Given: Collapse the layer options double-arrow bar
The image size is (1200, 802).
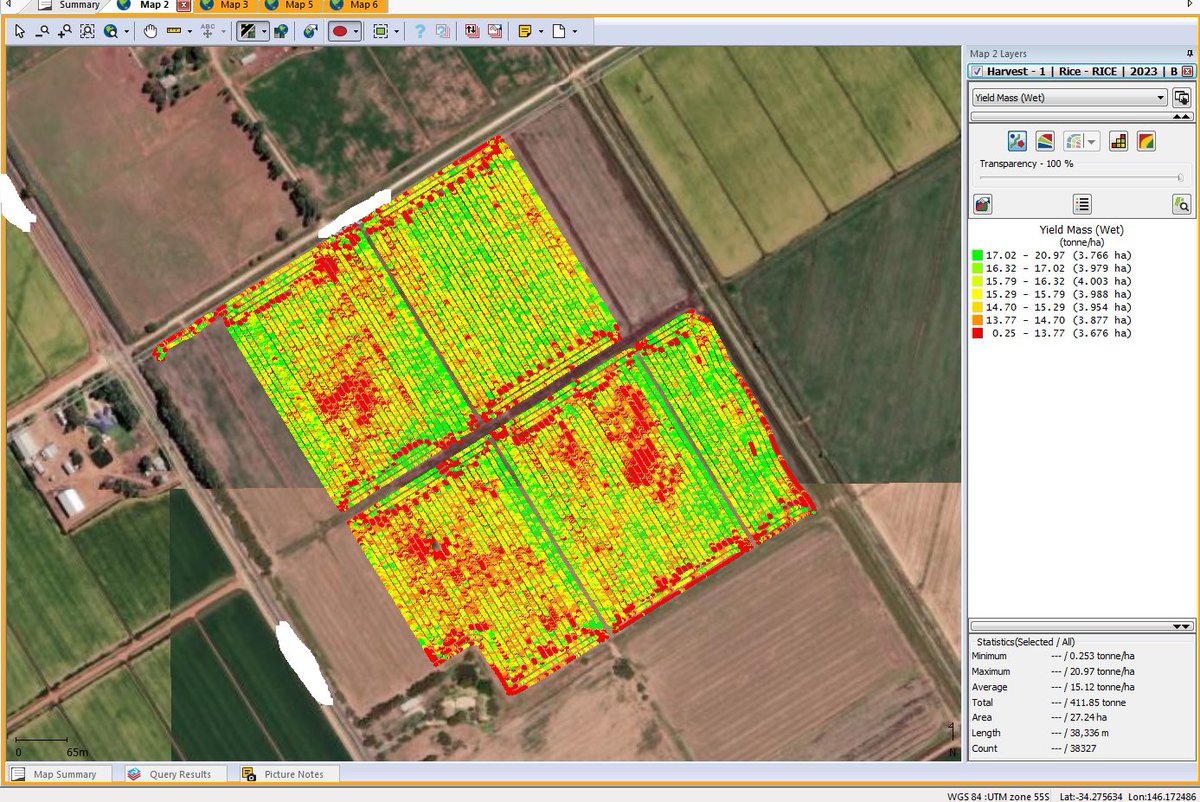Looking at the screenshot, I should [x=1082, y=117].
